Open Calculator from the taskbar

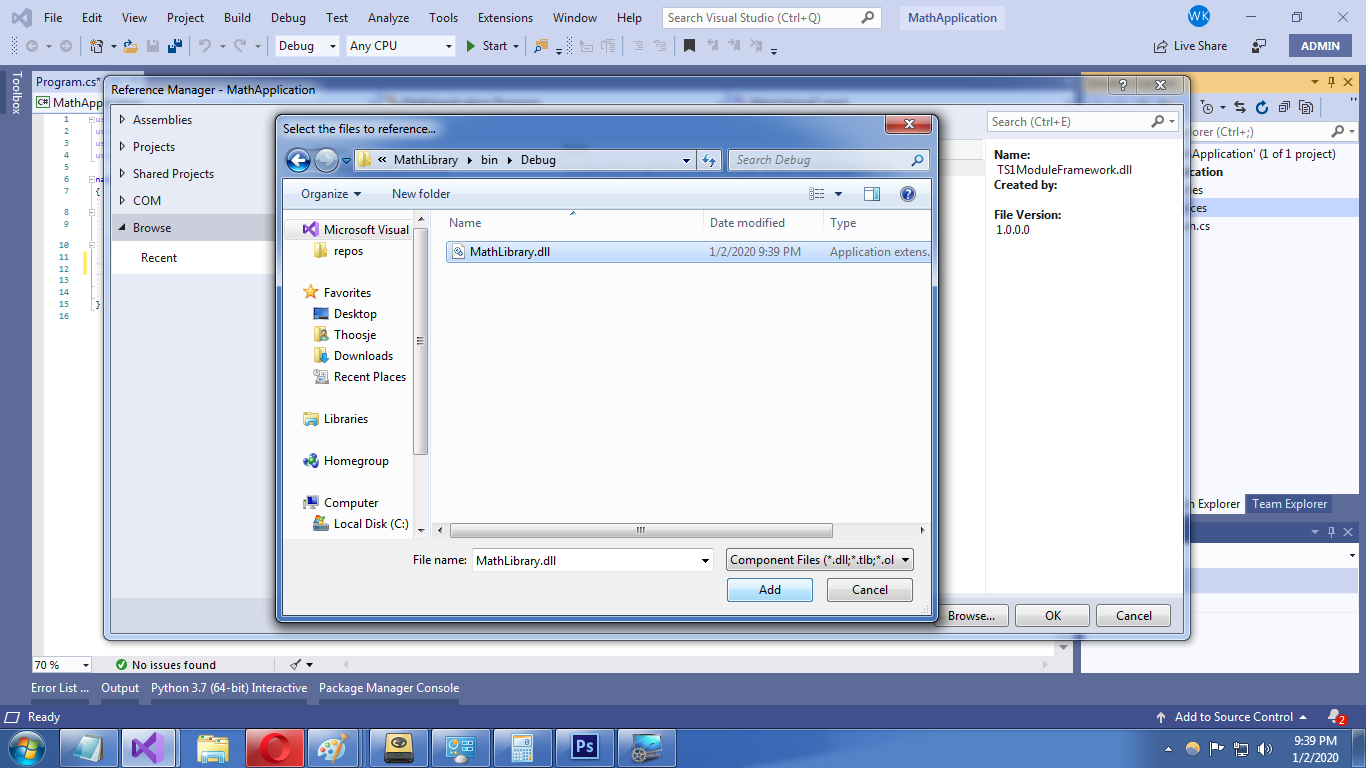(x=522, y=748)
